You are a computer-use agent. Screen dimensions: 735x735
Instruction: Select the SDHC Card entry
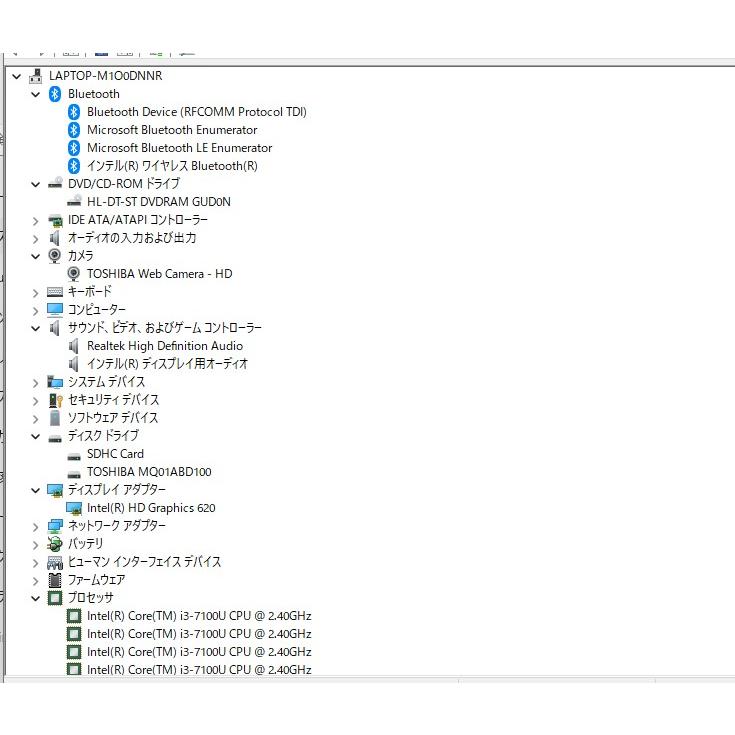click(115, 454)
